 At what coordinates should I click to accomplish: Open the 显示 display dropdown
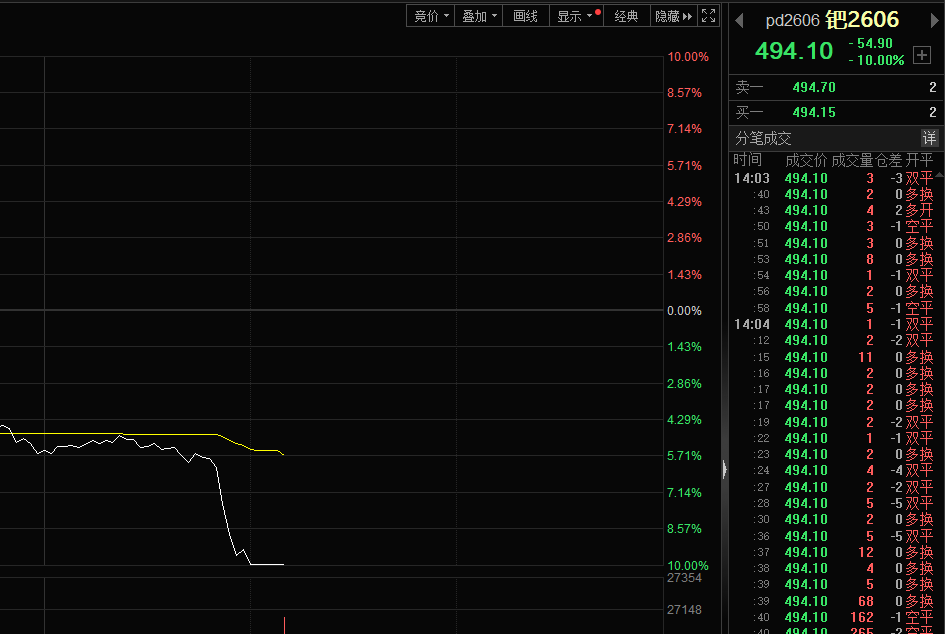pyautogui.click(x=576, y=16)
